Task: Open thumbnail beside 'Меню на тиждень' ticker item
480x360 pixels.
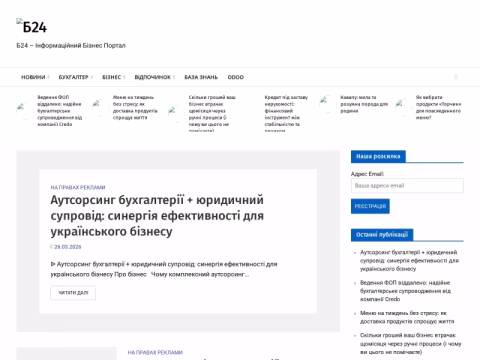Action: coord(100,107)
